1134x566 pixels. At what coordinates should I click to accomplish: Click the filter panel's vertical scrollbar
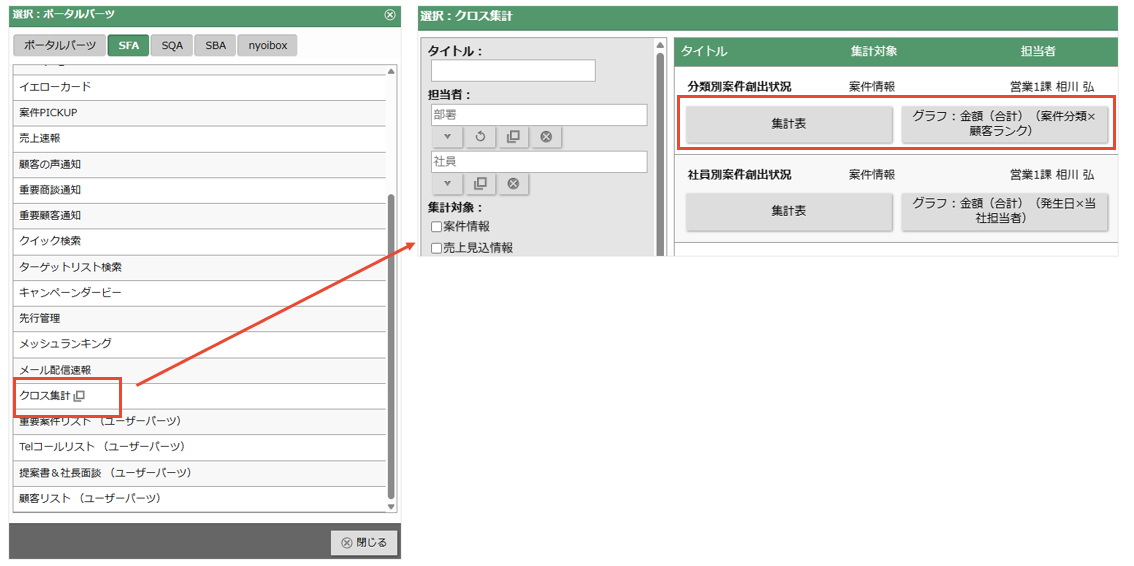point(660,150)
